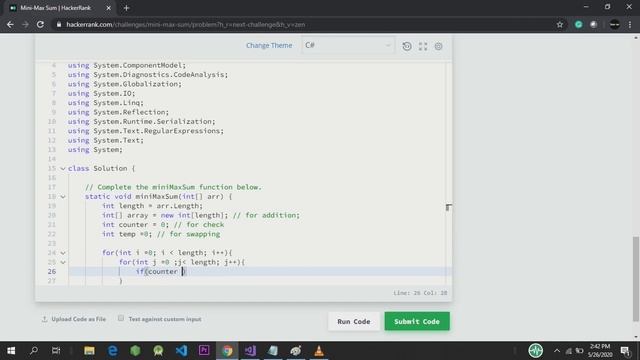This screenshot has width=640, height=360.
Task: Open Task View on the taskbar
Action: tap(56, 351)
